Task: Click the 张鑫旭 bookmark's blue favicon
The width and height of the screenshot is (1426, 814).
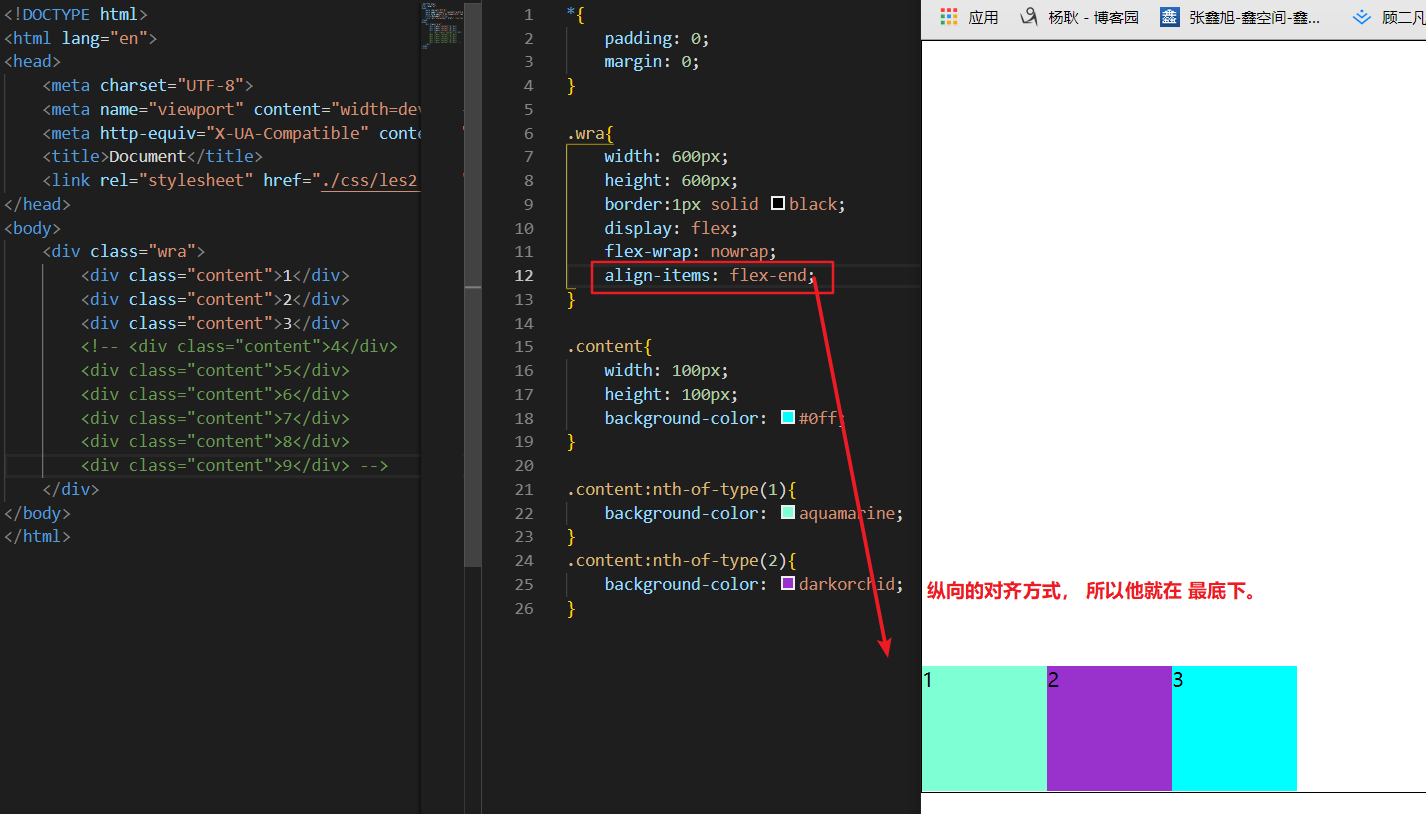Action: [1169, 17]
